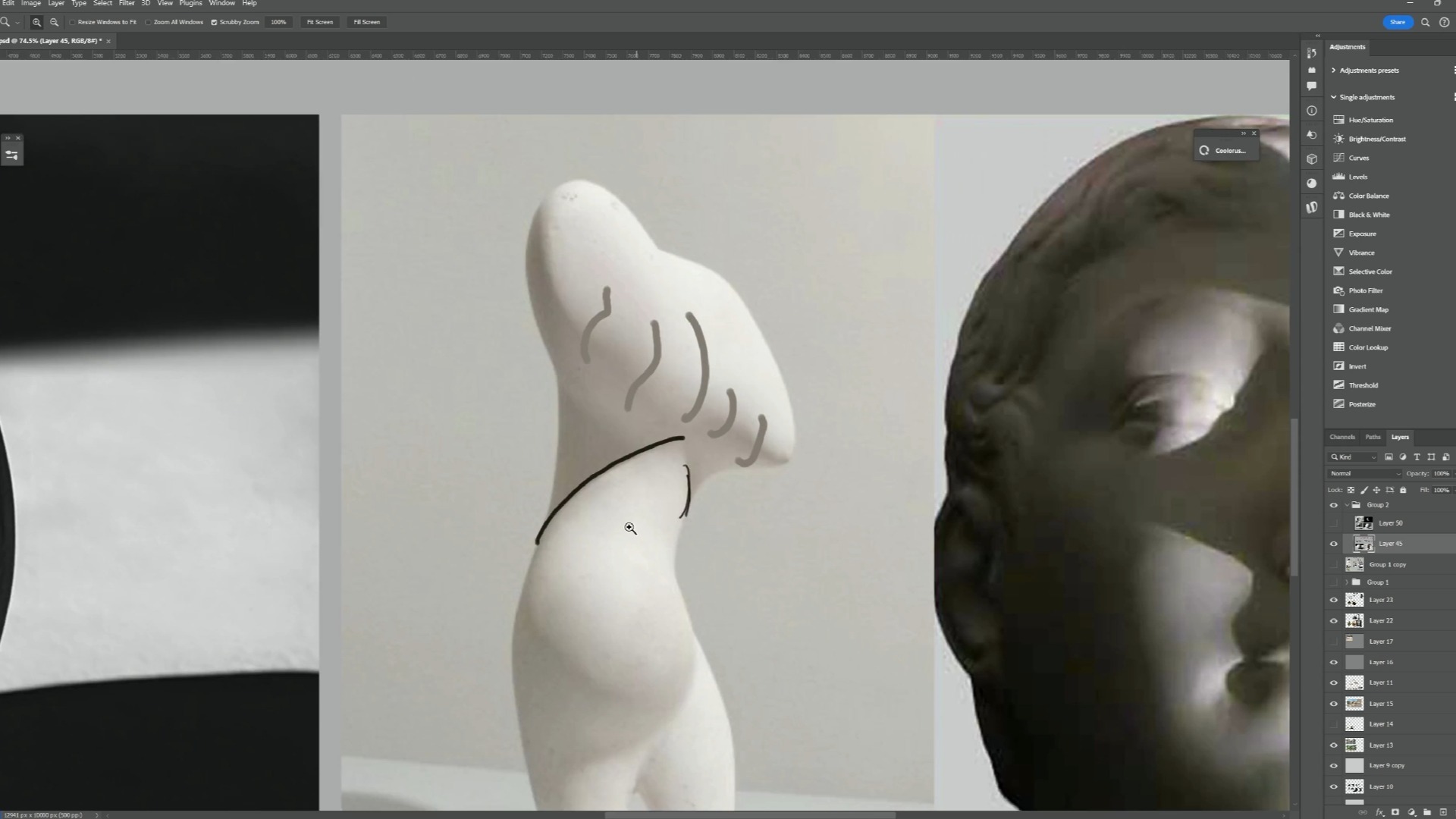The height and width of the screenshot is (819, 1456).
Task: Show Layer 17 visibility box
Action: pos(1334,642)
